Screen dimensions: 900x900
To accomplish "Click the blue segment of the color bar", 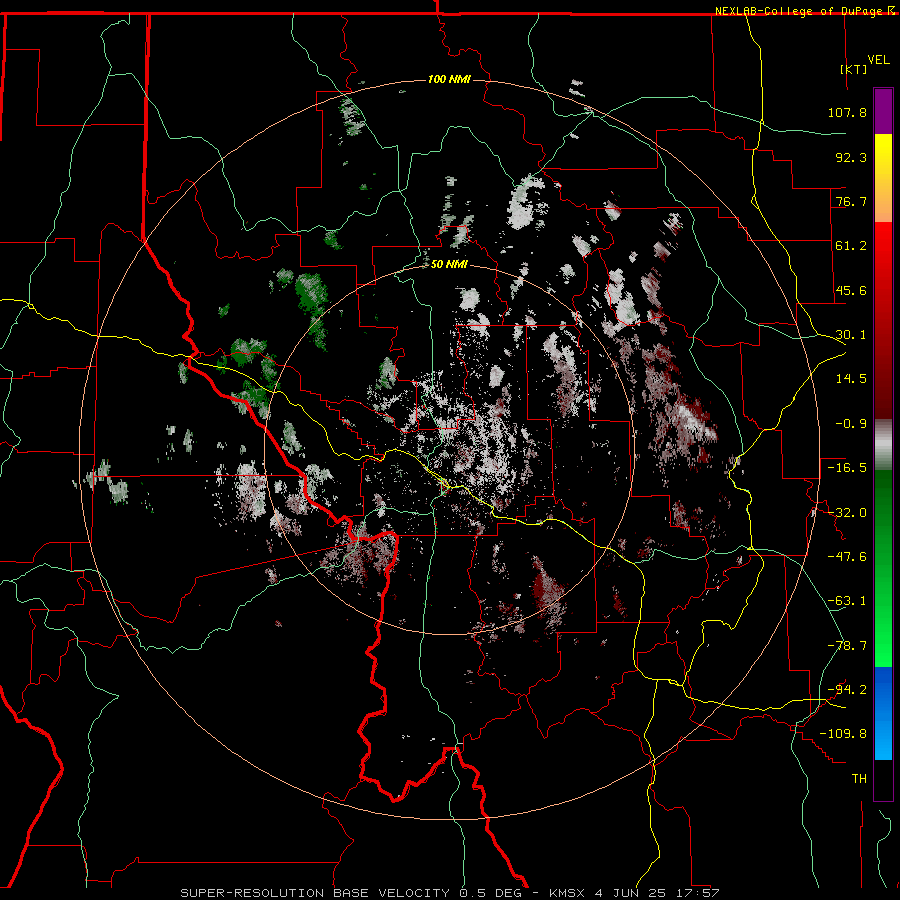I will pos(883,713).
